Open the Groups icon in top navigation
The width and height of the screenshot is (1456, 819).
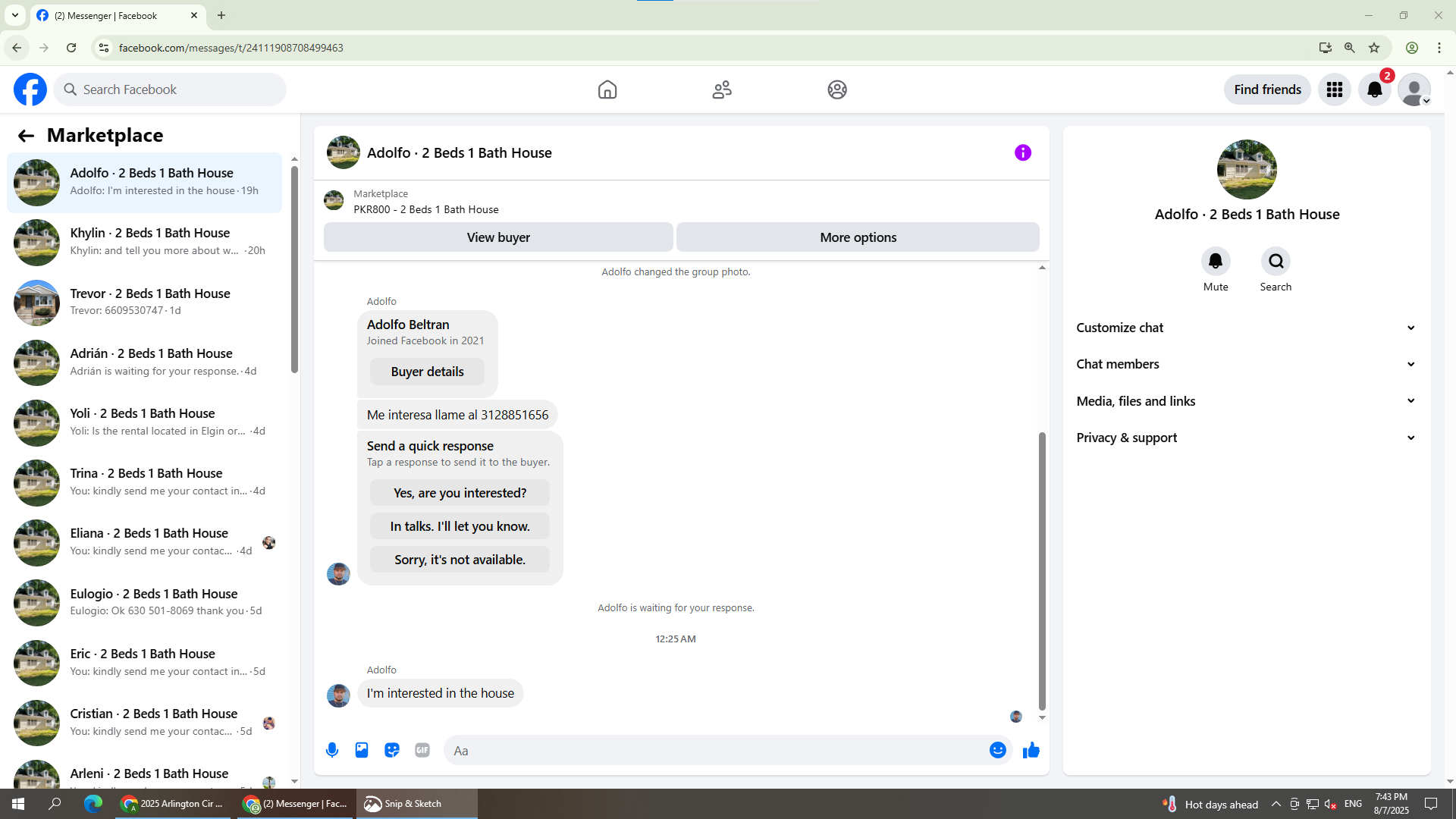pyautogui.click(x=837, y=89)
